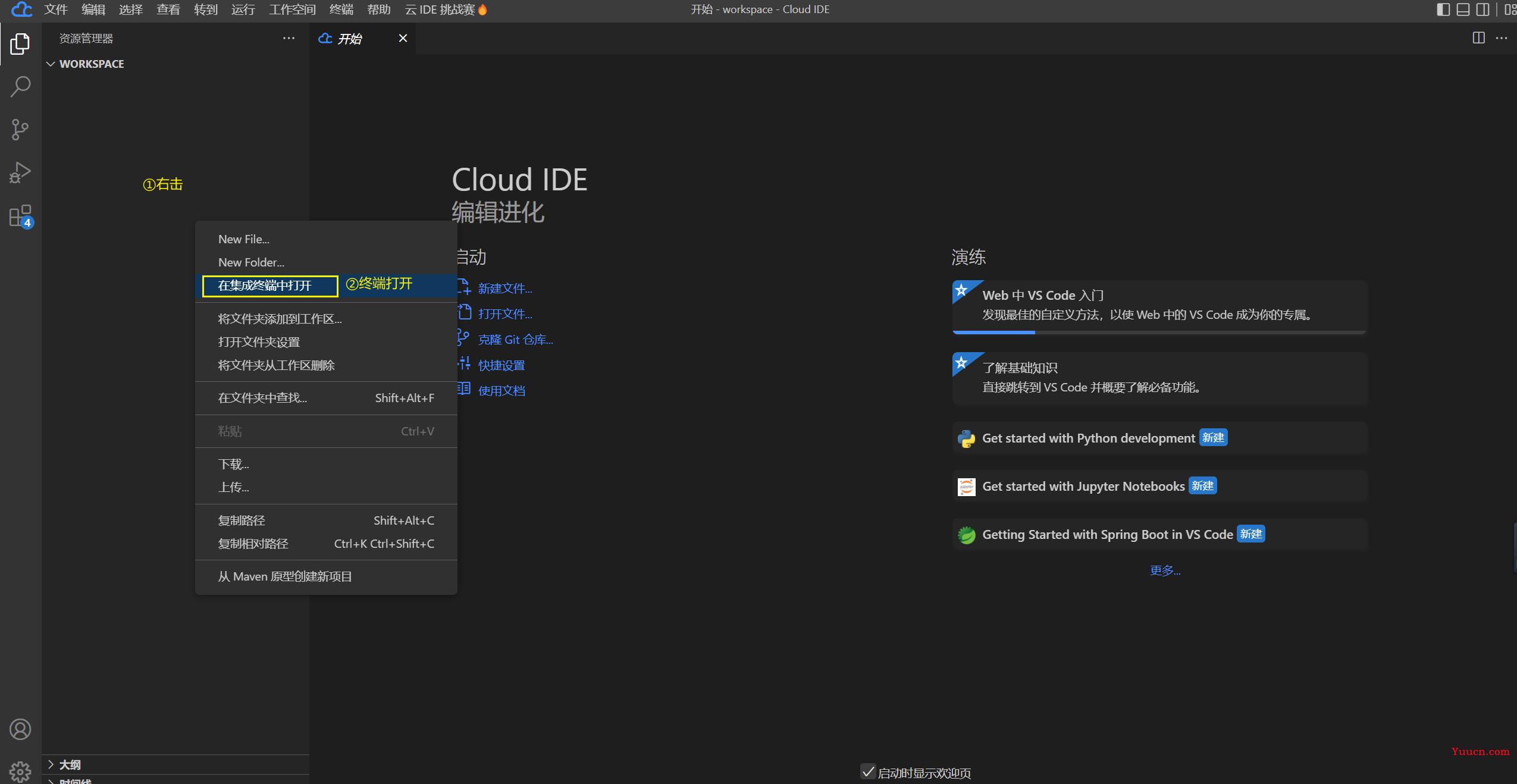Split the editor to the right
Screen dimensions: 1517x784
tap(1478, 38)
